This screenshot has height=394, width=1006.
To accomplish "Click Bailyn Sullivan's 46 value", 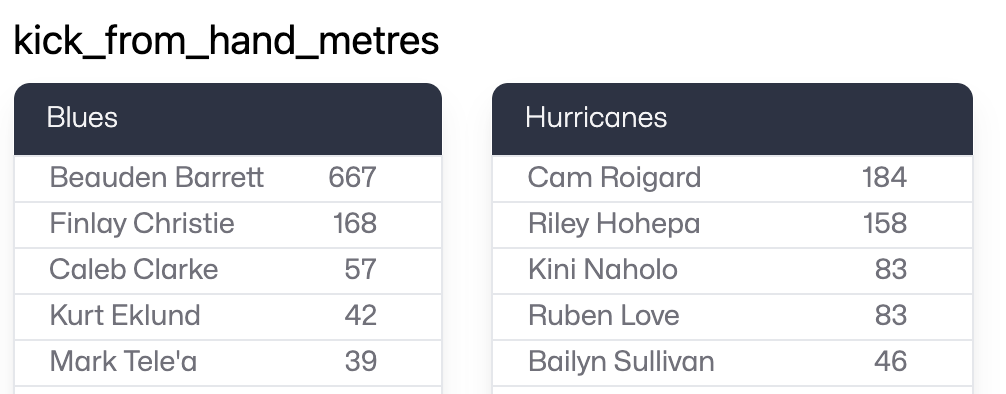I will [x=891, y=362].
